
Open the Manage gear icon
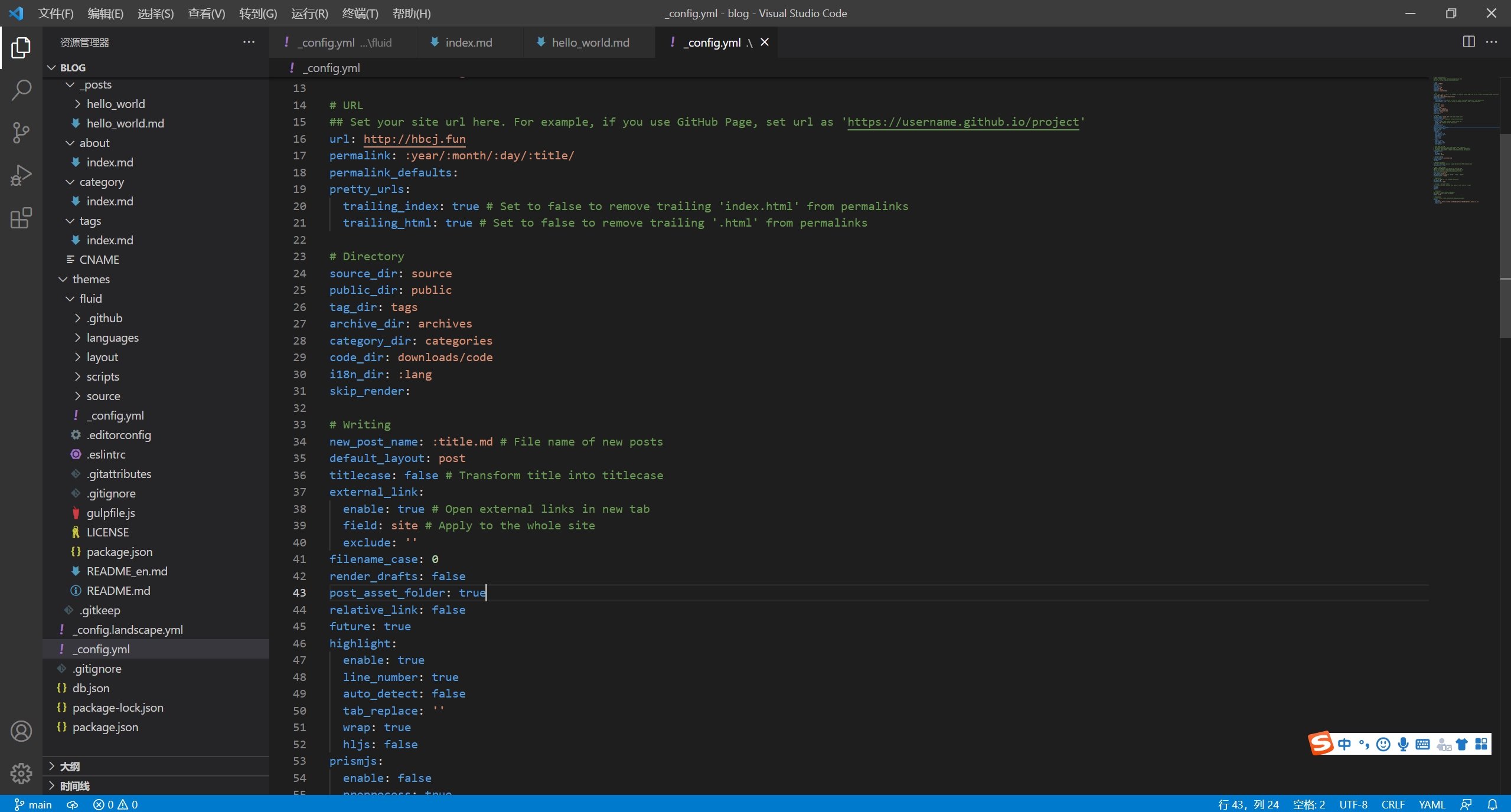coord(21,773)
